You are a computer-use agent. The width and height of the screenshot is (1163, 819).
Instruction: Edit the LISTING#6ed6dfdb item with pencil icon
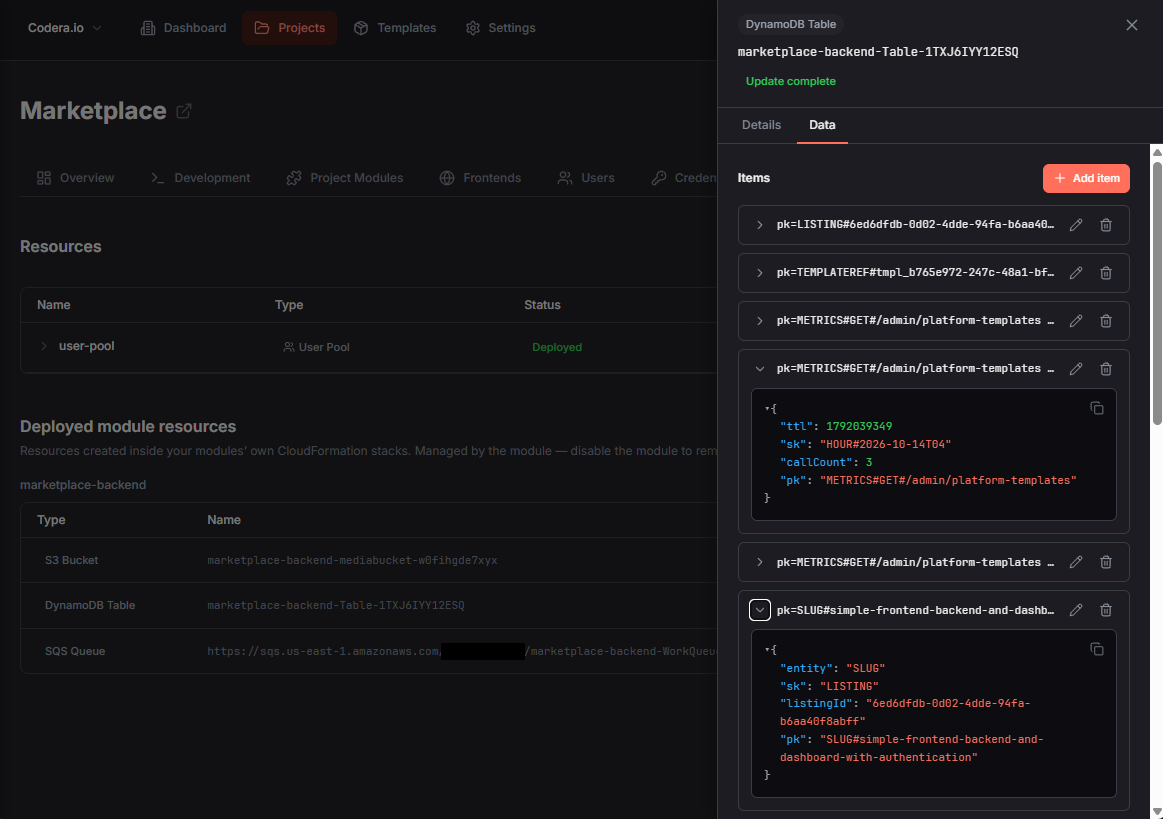(1075, 225)
